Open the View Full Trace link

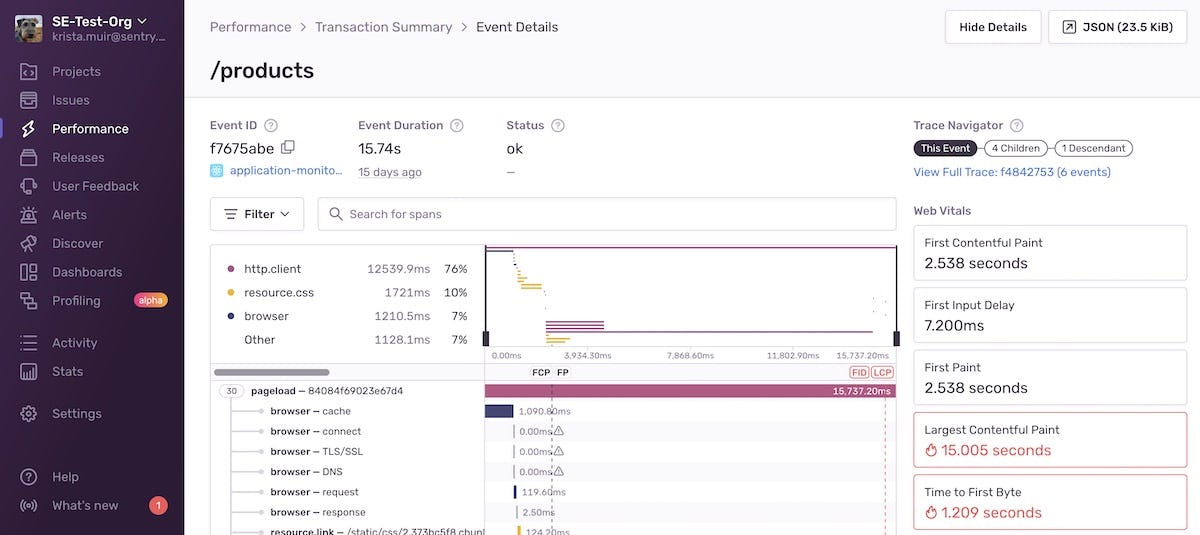point(1011,172)
